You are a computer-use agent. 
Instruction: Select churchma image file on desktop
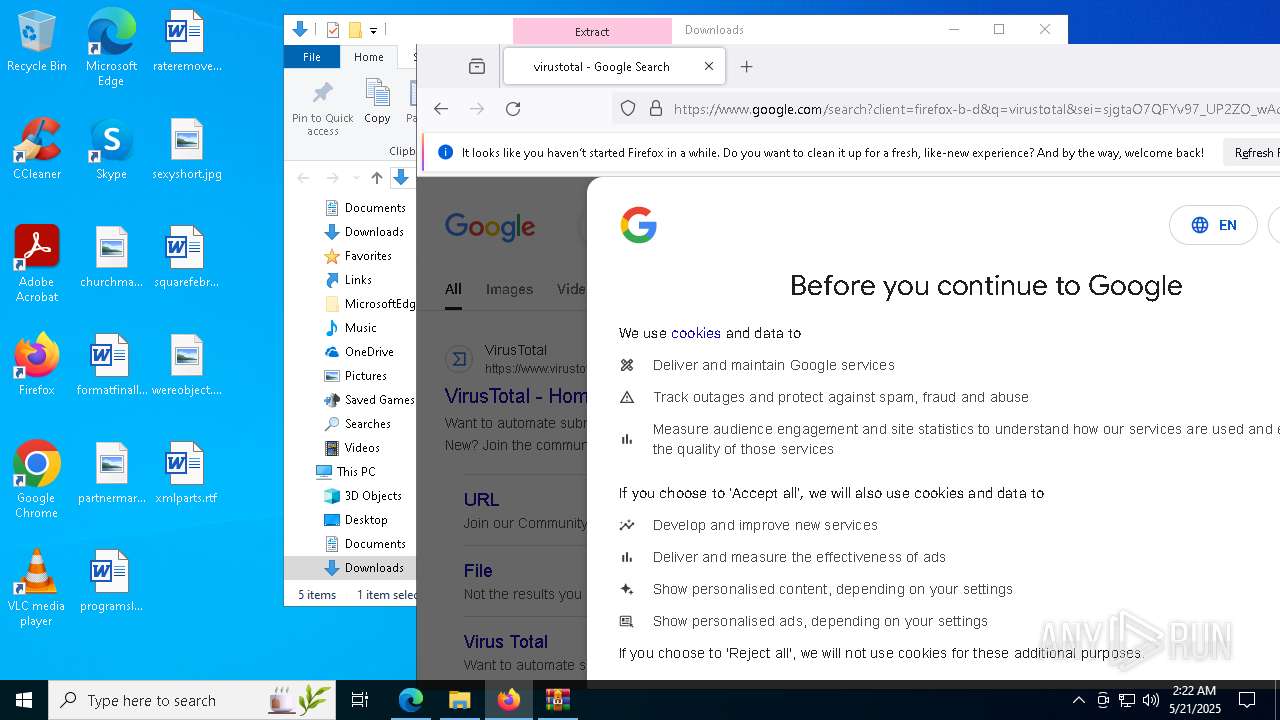pos(111,258)
